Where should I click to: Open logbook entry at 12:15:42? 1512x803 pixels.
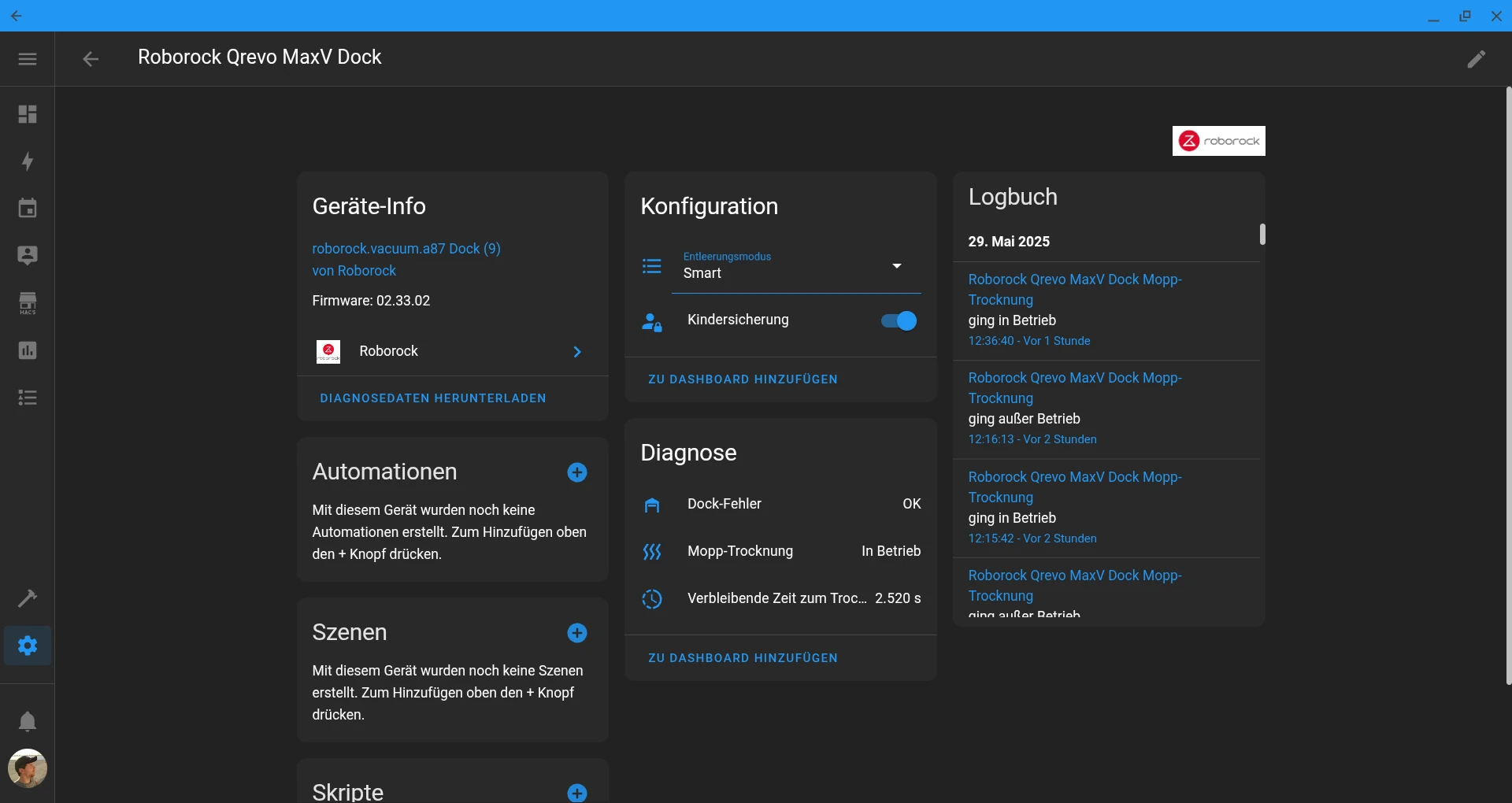coord(1106,509)
